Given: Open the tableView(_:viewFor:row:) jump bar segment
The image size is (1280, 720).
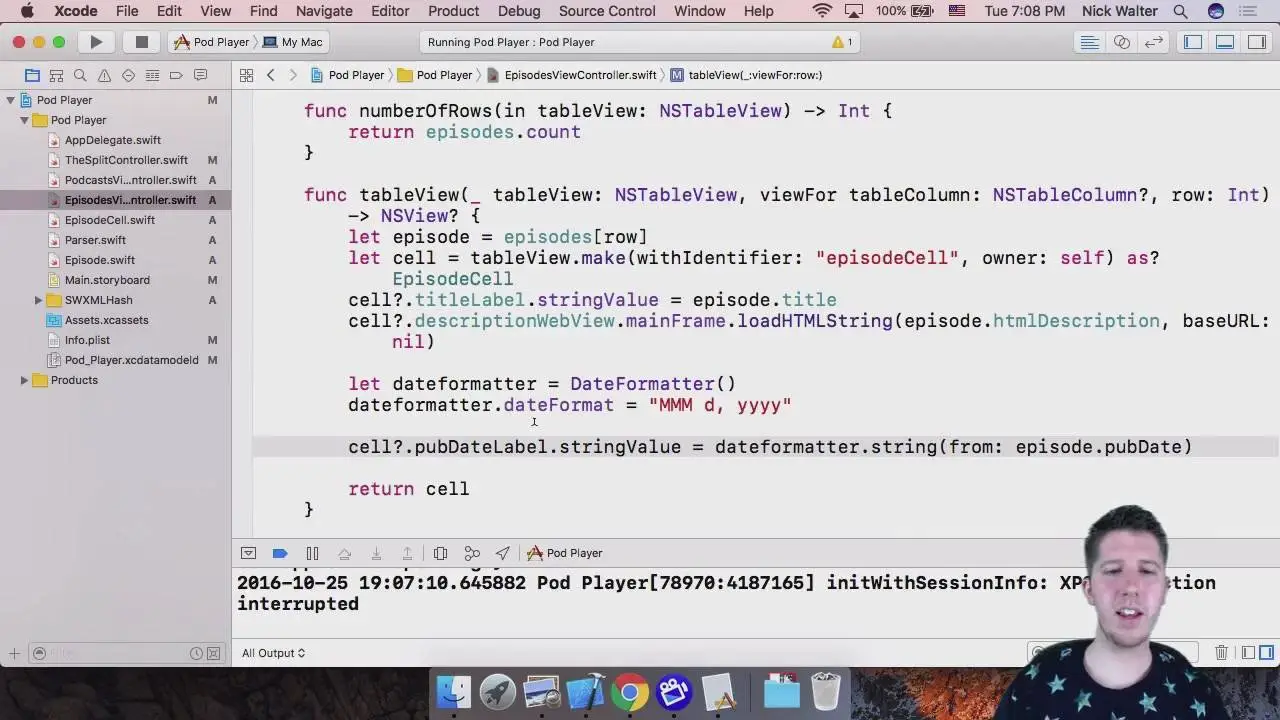Looking at the screenshot, I should pos(746,75).
